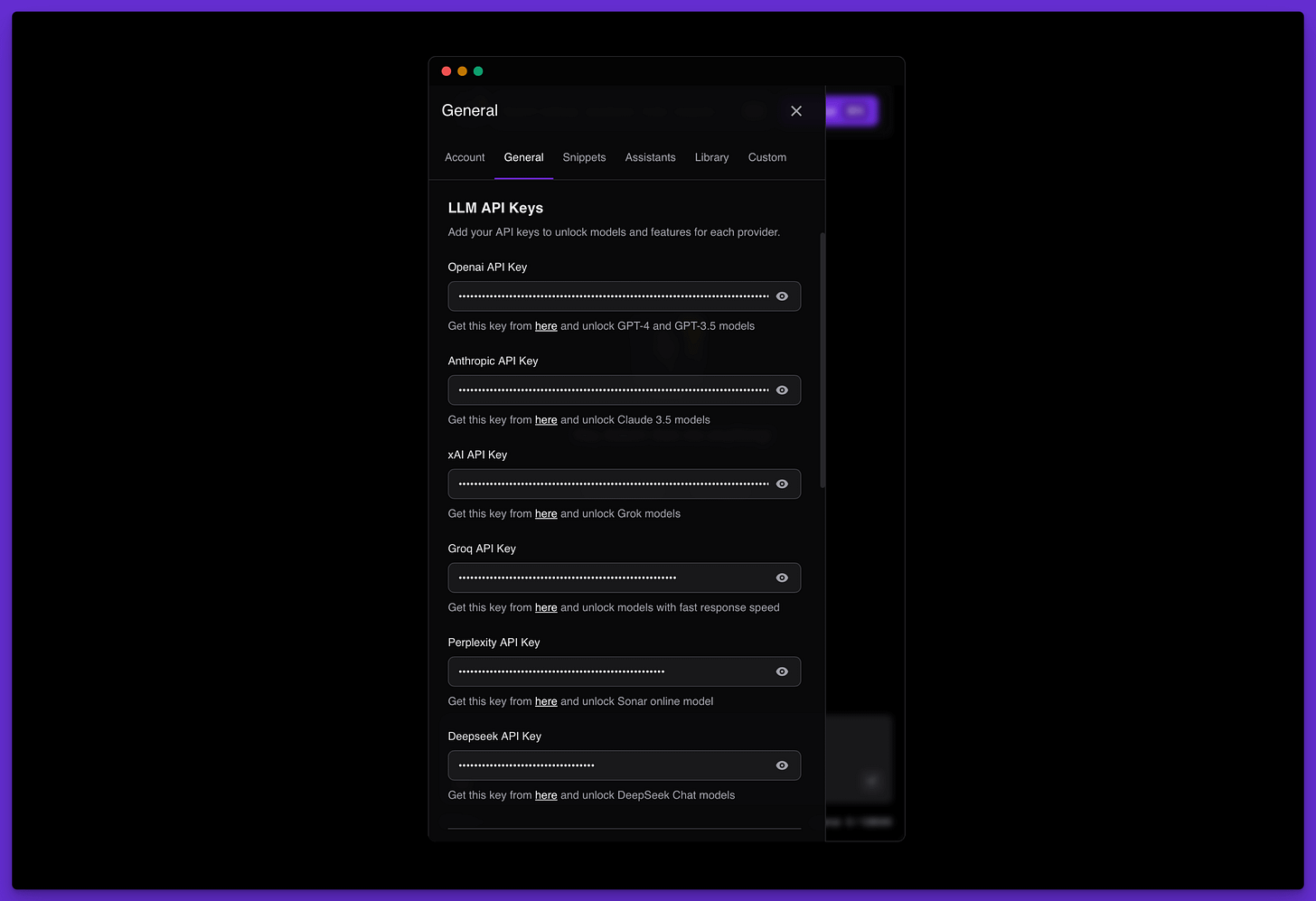Click the Perplexity API Key field
The height and width of the screenshot is (901, 1316).
coord(625,671)
